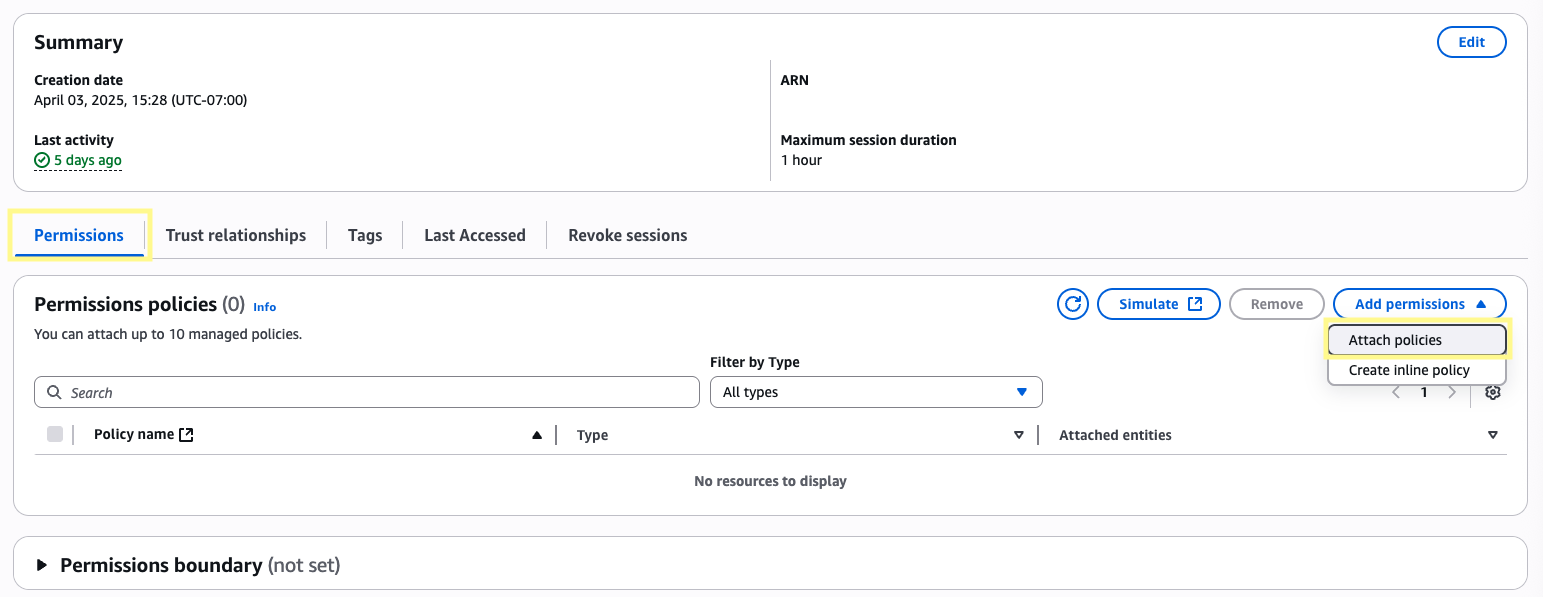
Task: Click external link icon beside Policy name
Action: [x=186, y=435]
